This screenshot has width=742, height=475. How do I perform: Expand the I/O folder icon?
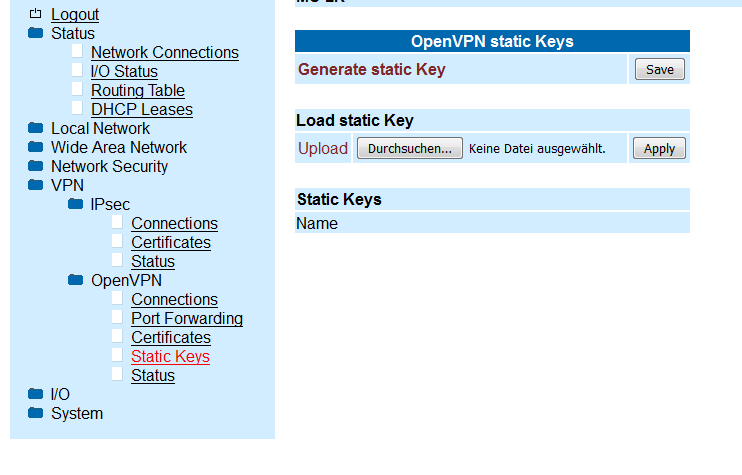coord(35,394)
